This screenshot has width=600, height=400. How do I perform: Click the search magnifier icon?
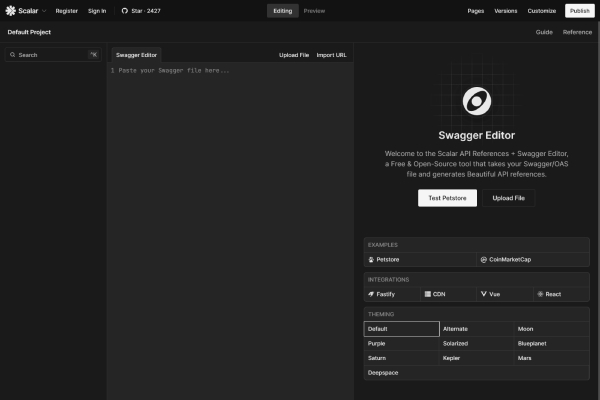coord(13,55)
